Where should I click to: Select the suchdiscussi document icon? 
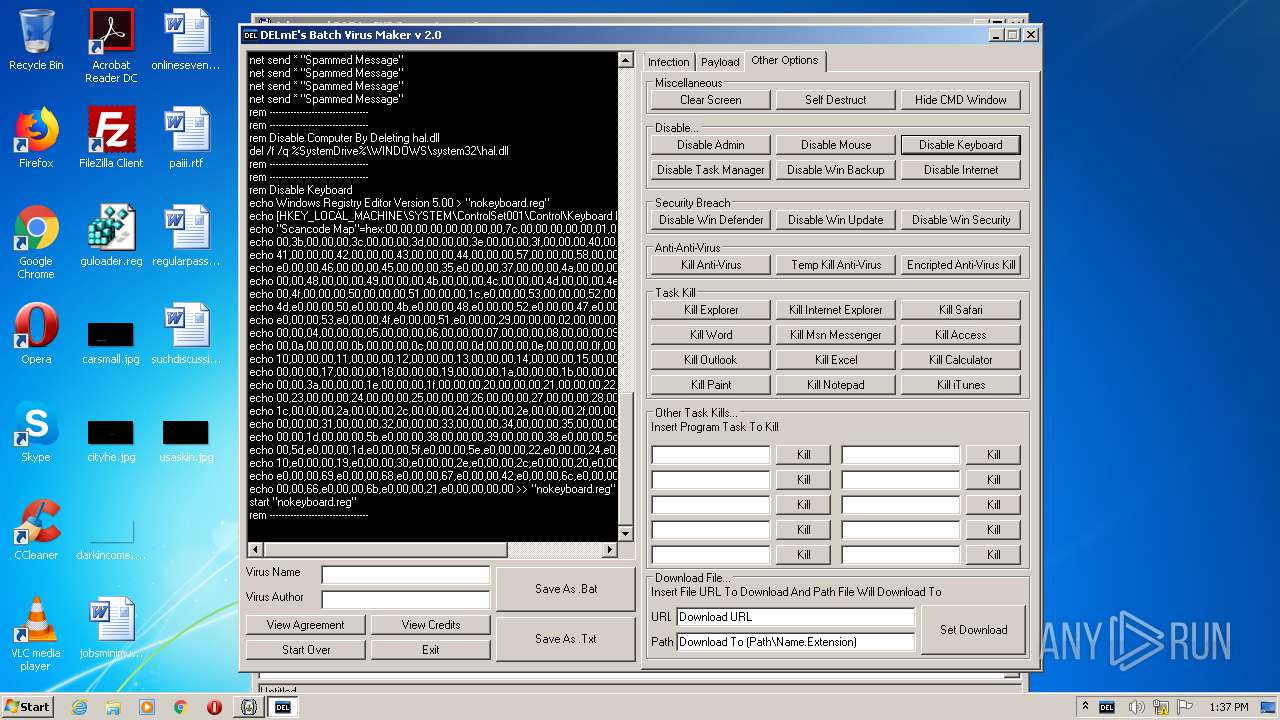pyautogui.click(x=186, y=334)
